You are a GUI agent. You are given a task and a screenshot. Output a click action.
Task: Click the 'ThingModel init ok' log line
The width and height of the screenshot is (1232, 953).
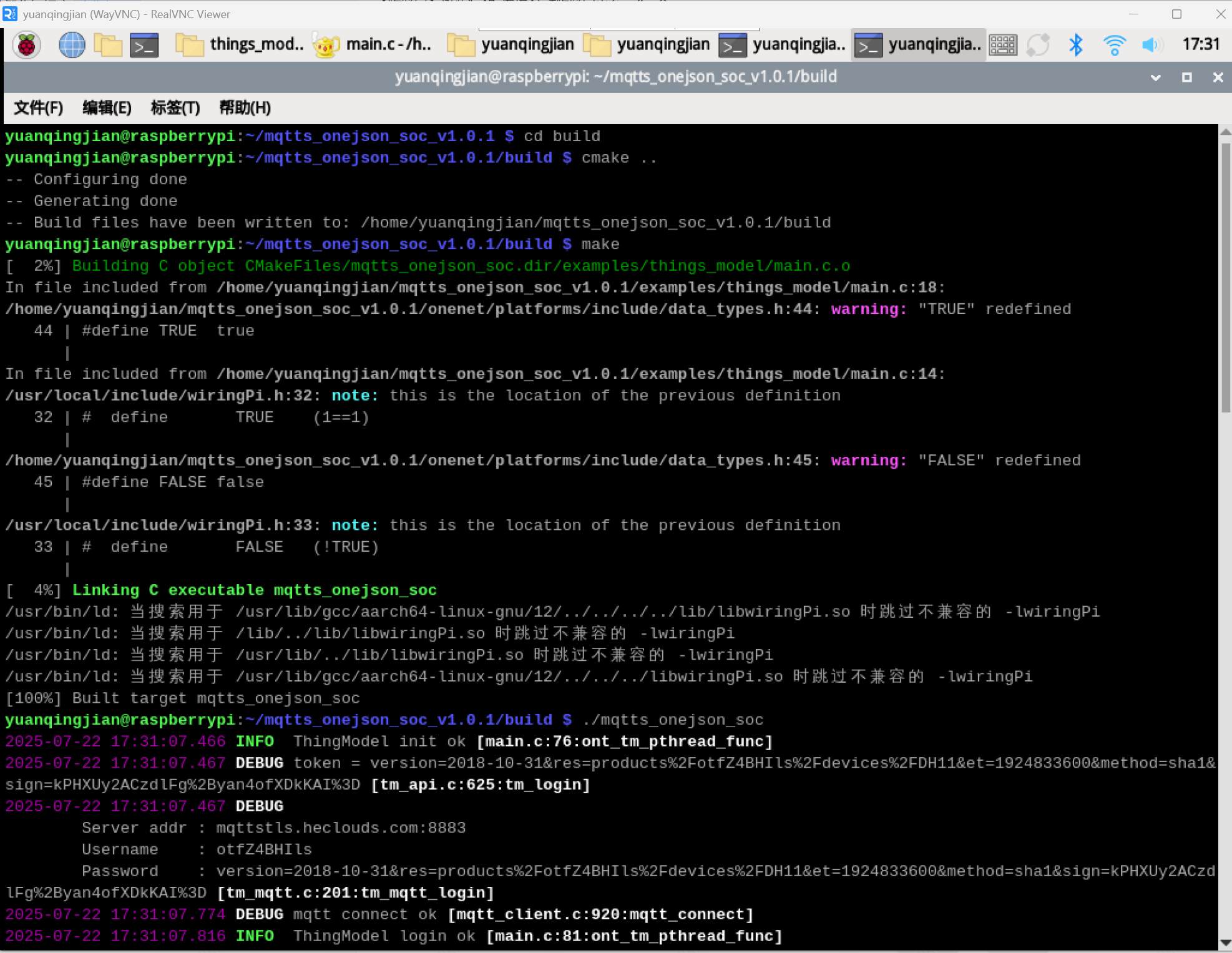click(x=389, y=741)
